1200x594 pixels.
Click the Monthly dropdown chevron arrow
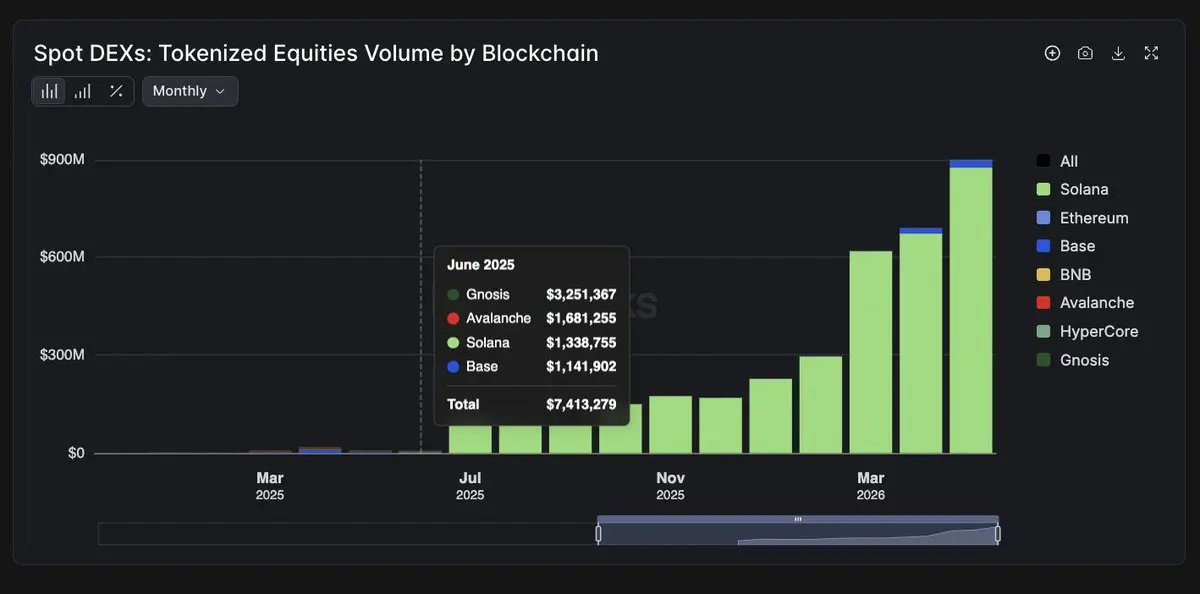[220, 91]
